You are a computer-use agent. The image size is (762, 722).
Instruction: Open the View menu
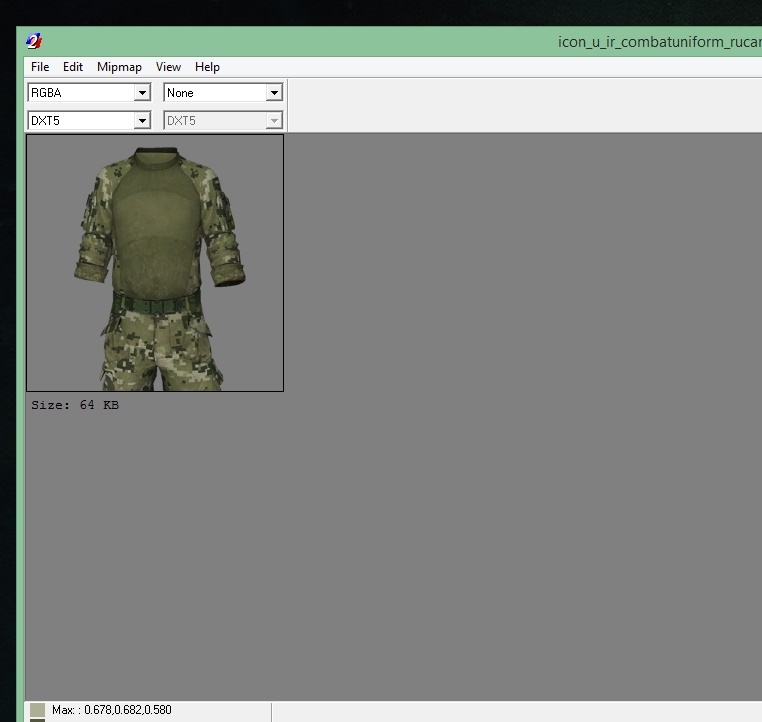coord(168,67)
